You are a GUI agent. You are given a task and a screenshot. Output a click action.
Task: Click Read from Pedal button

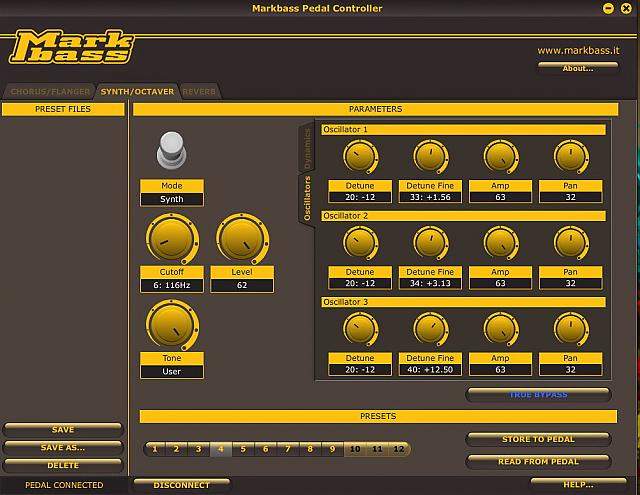coord(538,462)
